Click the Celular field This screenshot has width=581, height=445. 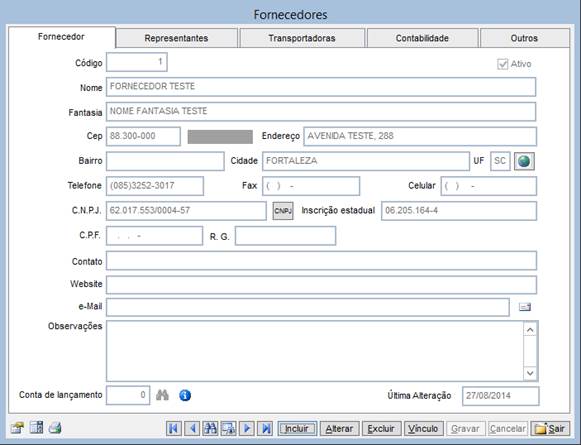[x=488, y=186]
